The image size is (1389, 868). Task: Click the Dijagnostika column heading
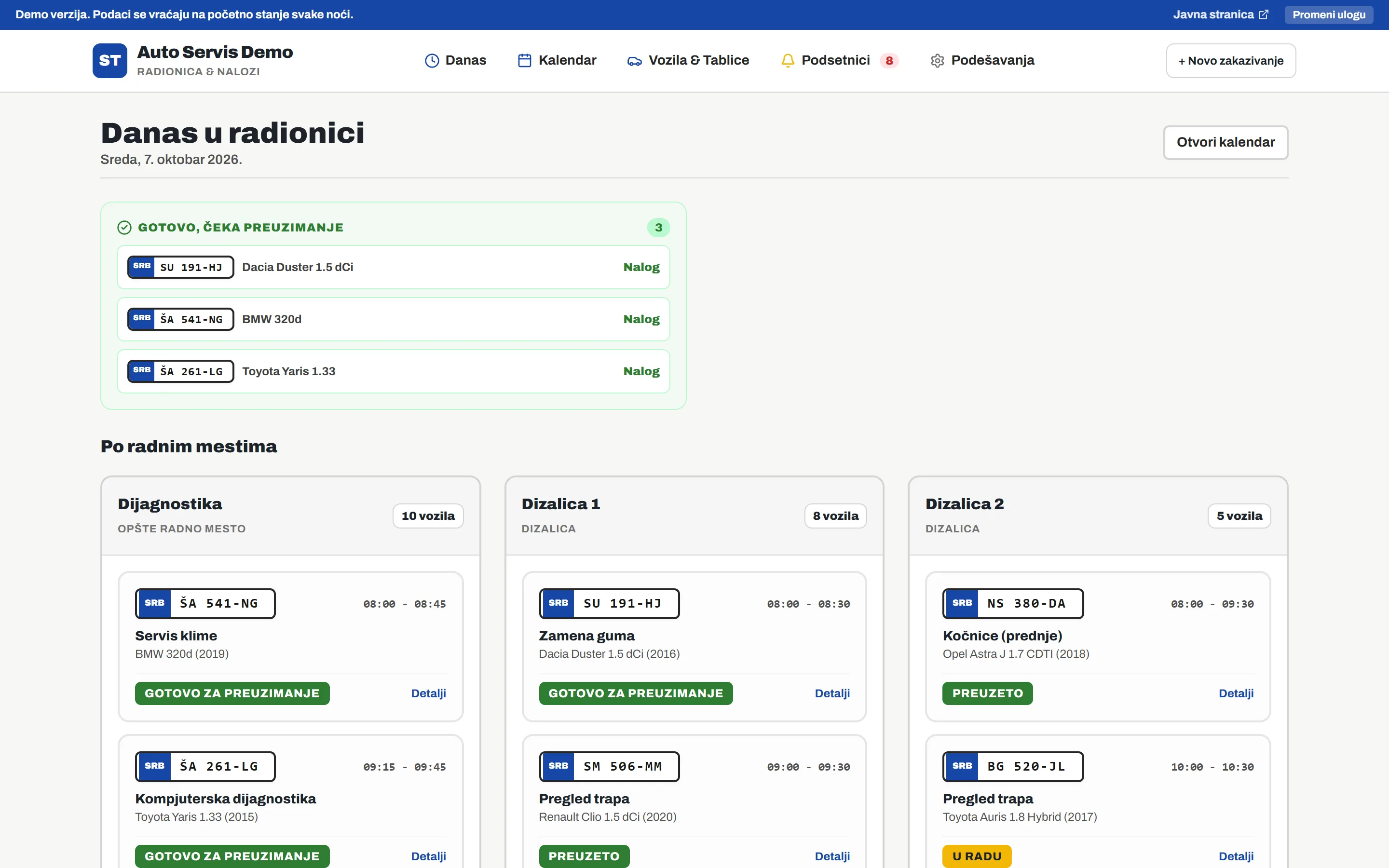[x=170, y=504]
